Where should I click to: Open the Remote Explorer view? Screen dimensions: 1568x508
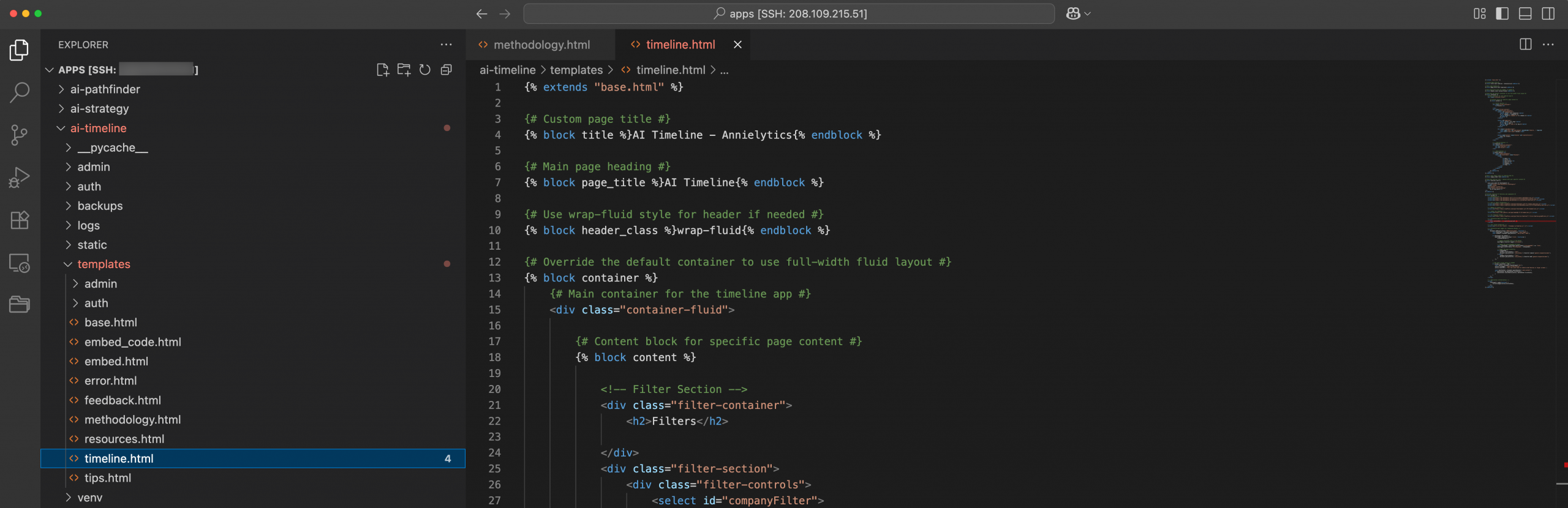(x=20, y=263)
